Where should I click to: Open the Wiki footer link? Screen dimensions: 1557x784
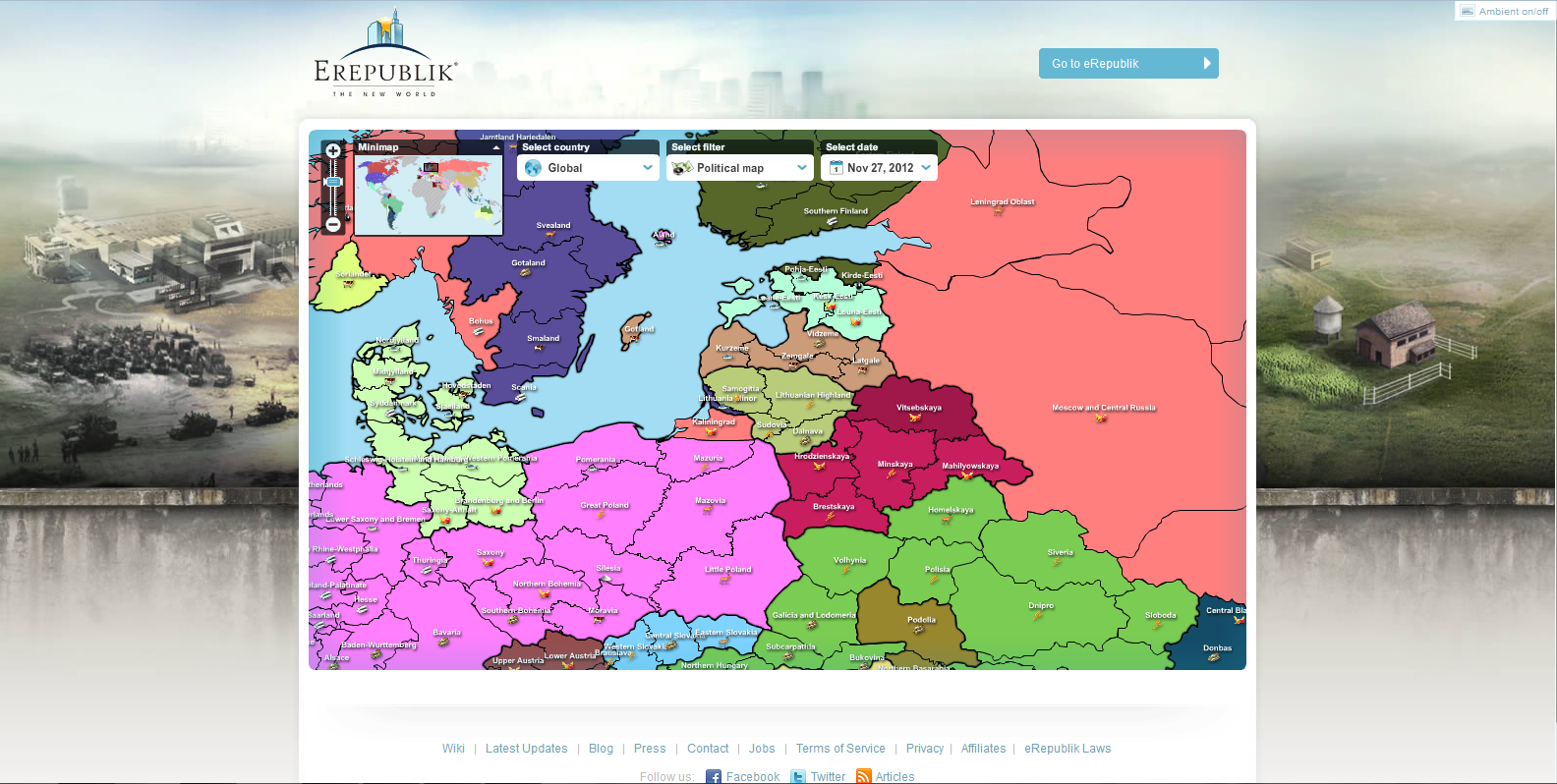tap(453, 749)
